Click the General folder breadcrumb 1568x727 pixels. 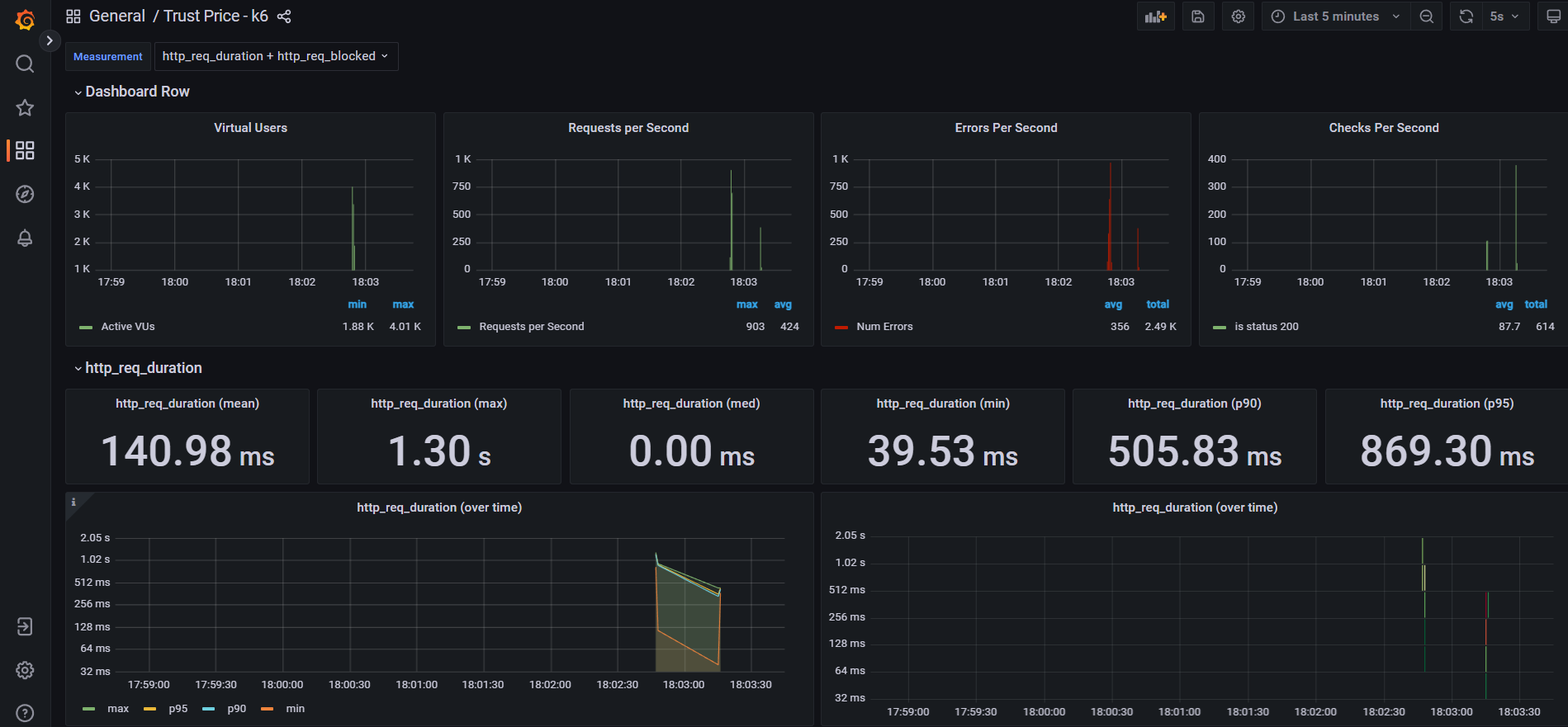[117, 17]
